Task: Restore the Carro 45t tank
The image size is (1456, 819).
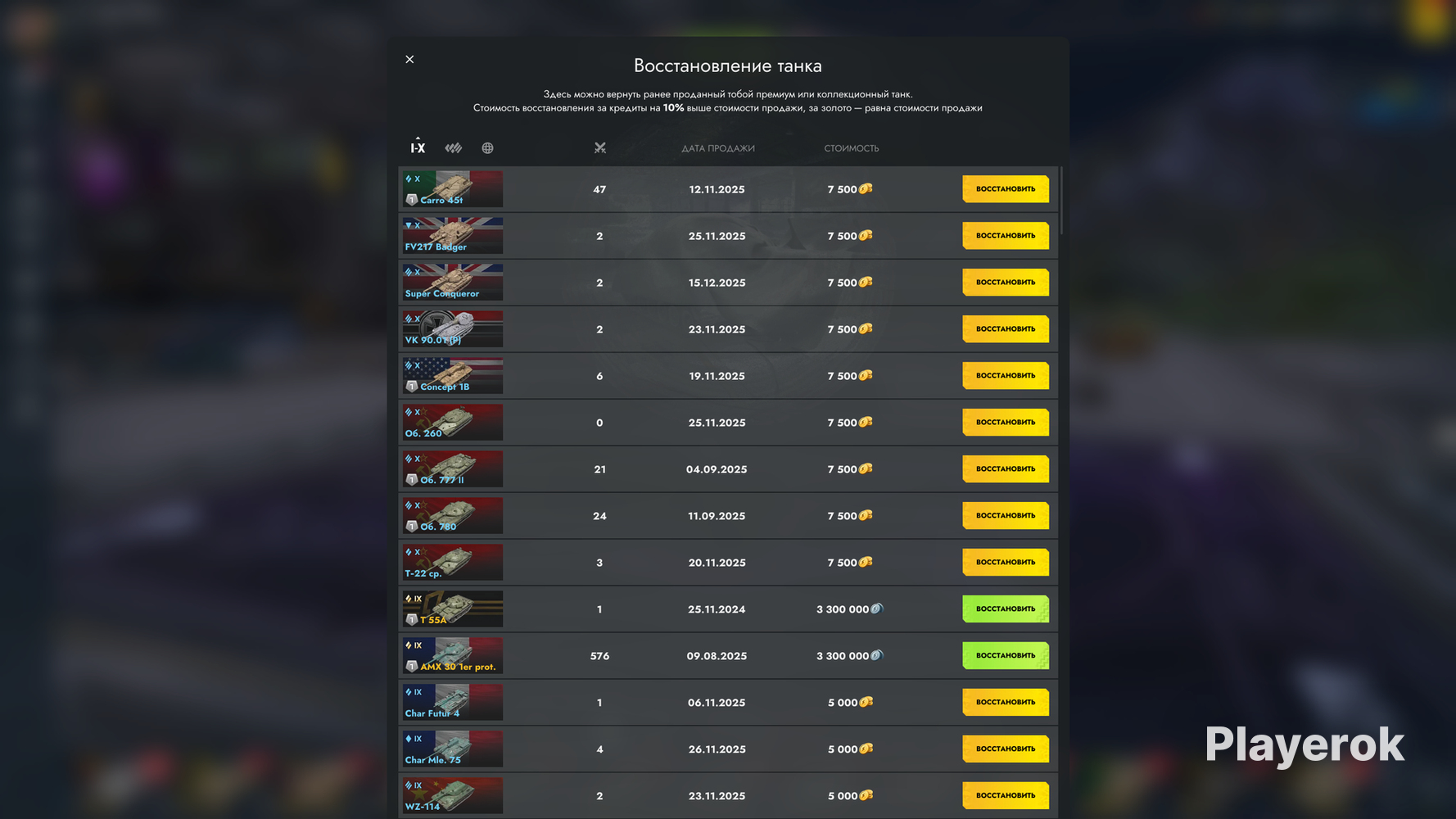Action: (x=1006, y=189)
